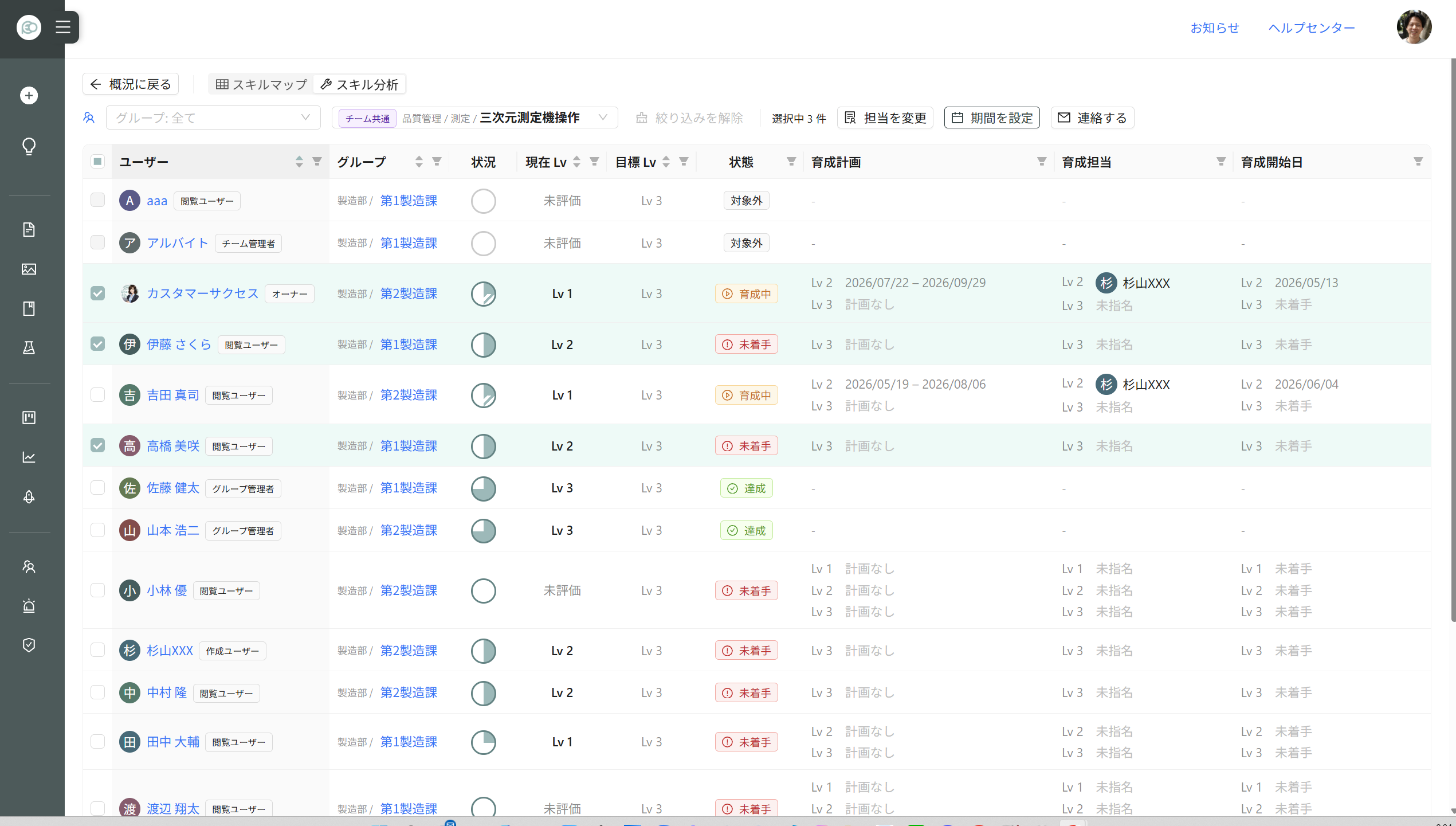Sort by 目標 Lv column arrows
Screen dimensions: 1456x826
point(666,162)
